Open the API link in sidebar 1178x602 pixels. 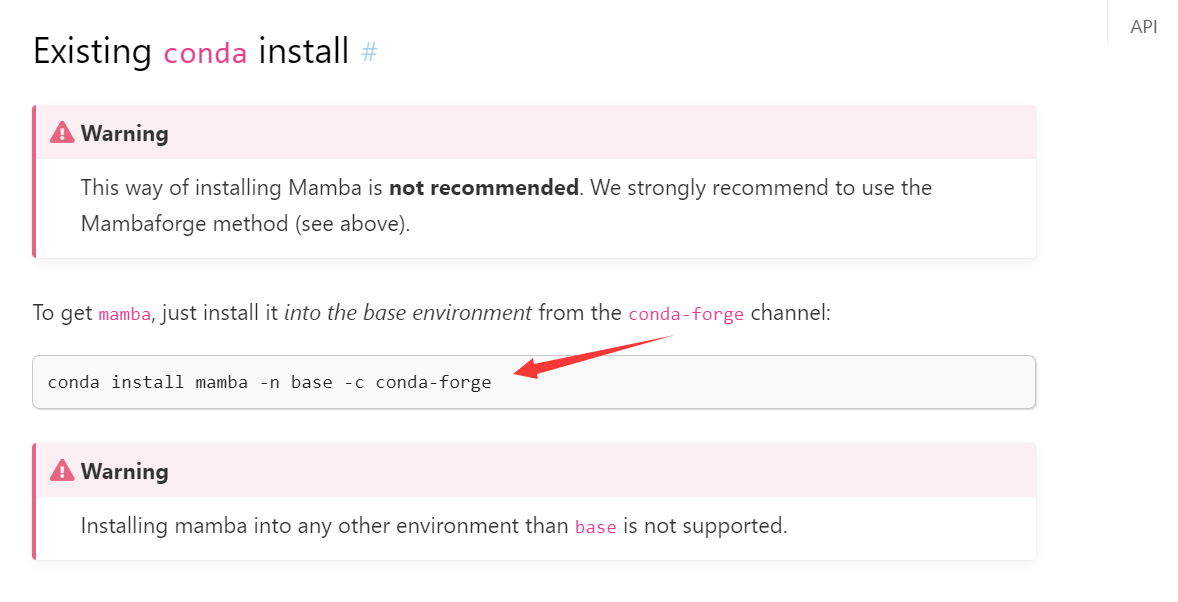(x=1143, y=27)
